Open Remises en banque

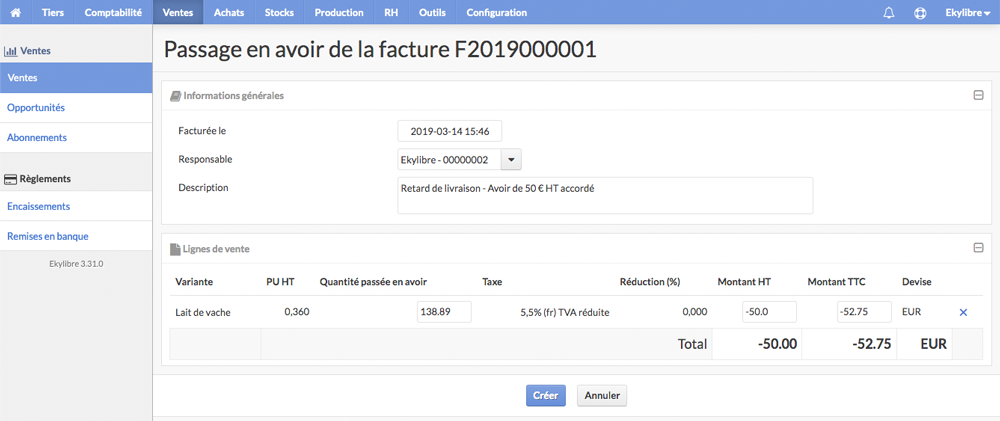[76, 236]
